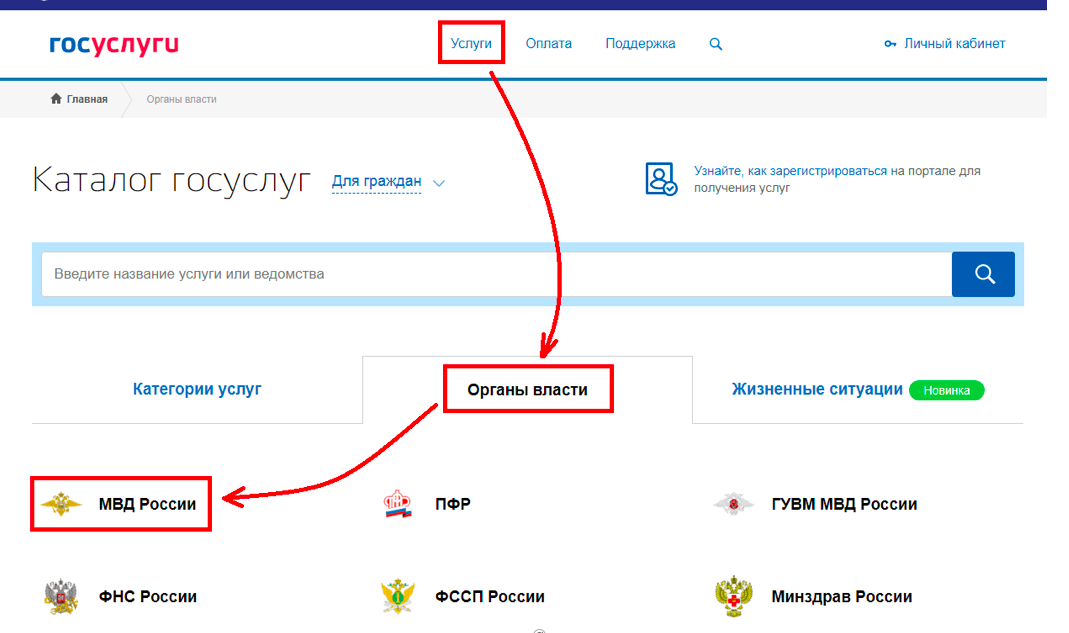Click the Минздрав России emblem icon
Image resolution: width=1069 pixels, height=633 pixels.
point(734,596)
